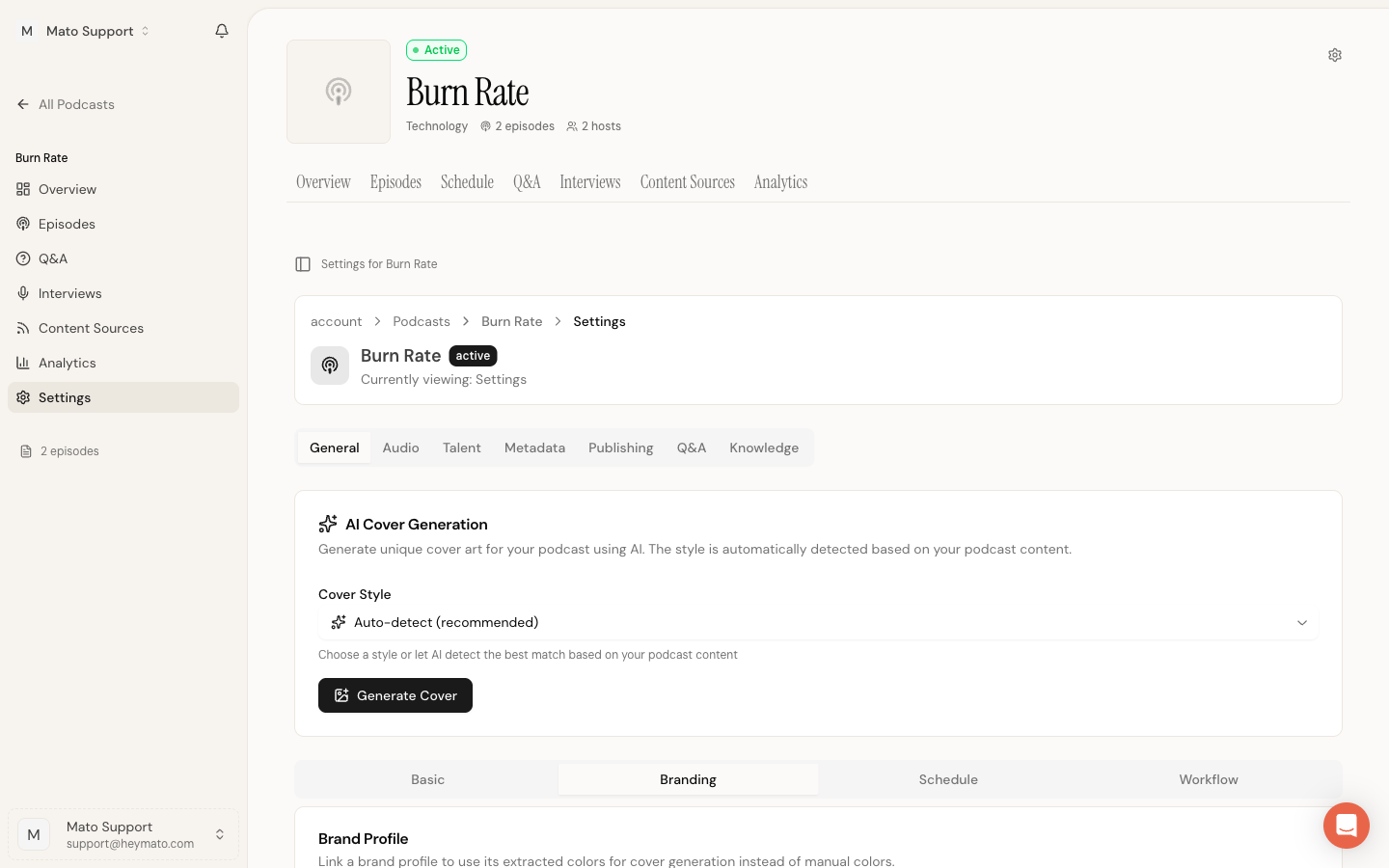Open Content Sources in the sidebar
Screen dimensions: 1389x868
tap(123, 328)
